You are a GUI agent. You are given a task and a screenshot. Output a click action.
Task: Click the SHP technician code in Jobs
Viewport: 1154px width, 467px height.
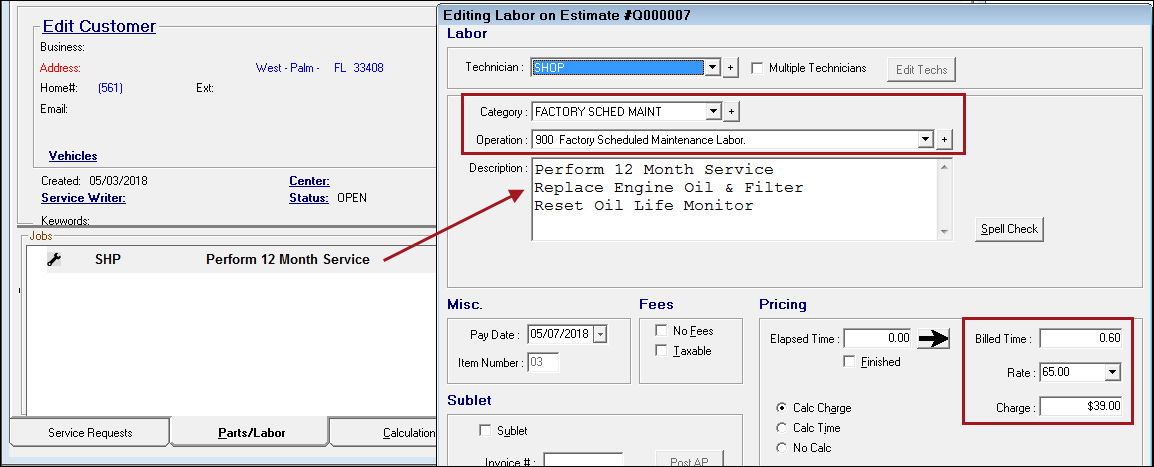click(x=107, y=260)
